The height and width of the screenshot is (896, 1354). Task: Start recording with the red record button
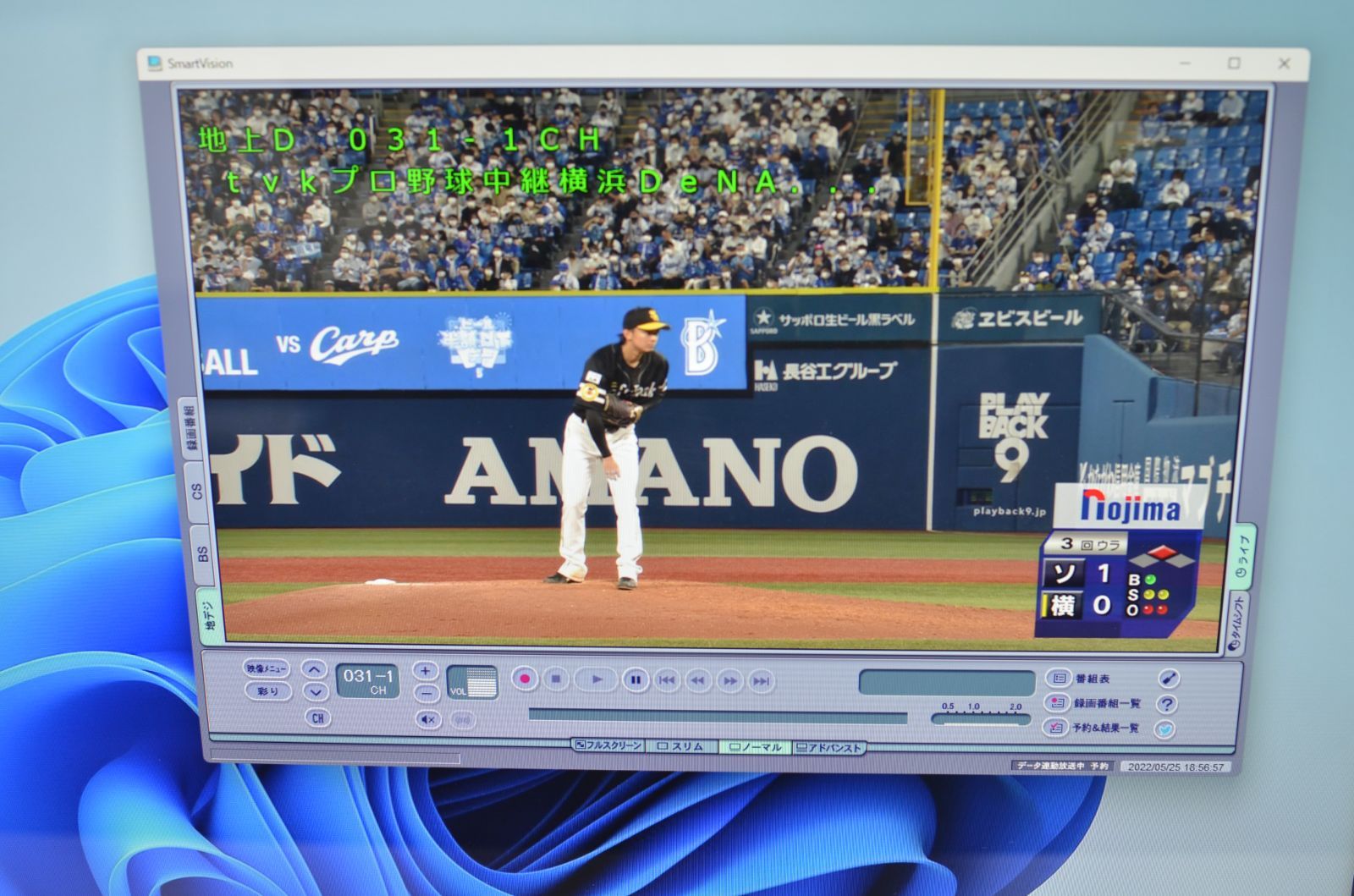click(x=525, y=679)
